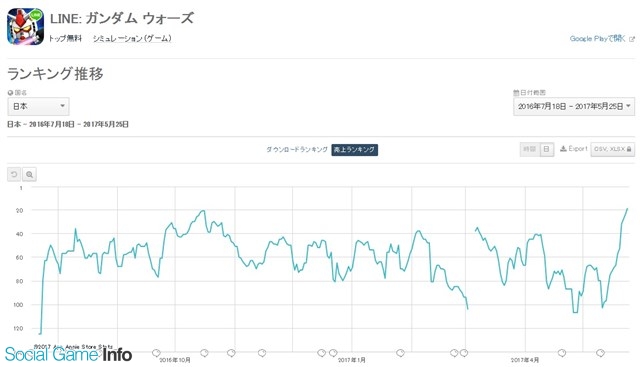
Task: Click the globe icon next to 国名
Action: 10,93
